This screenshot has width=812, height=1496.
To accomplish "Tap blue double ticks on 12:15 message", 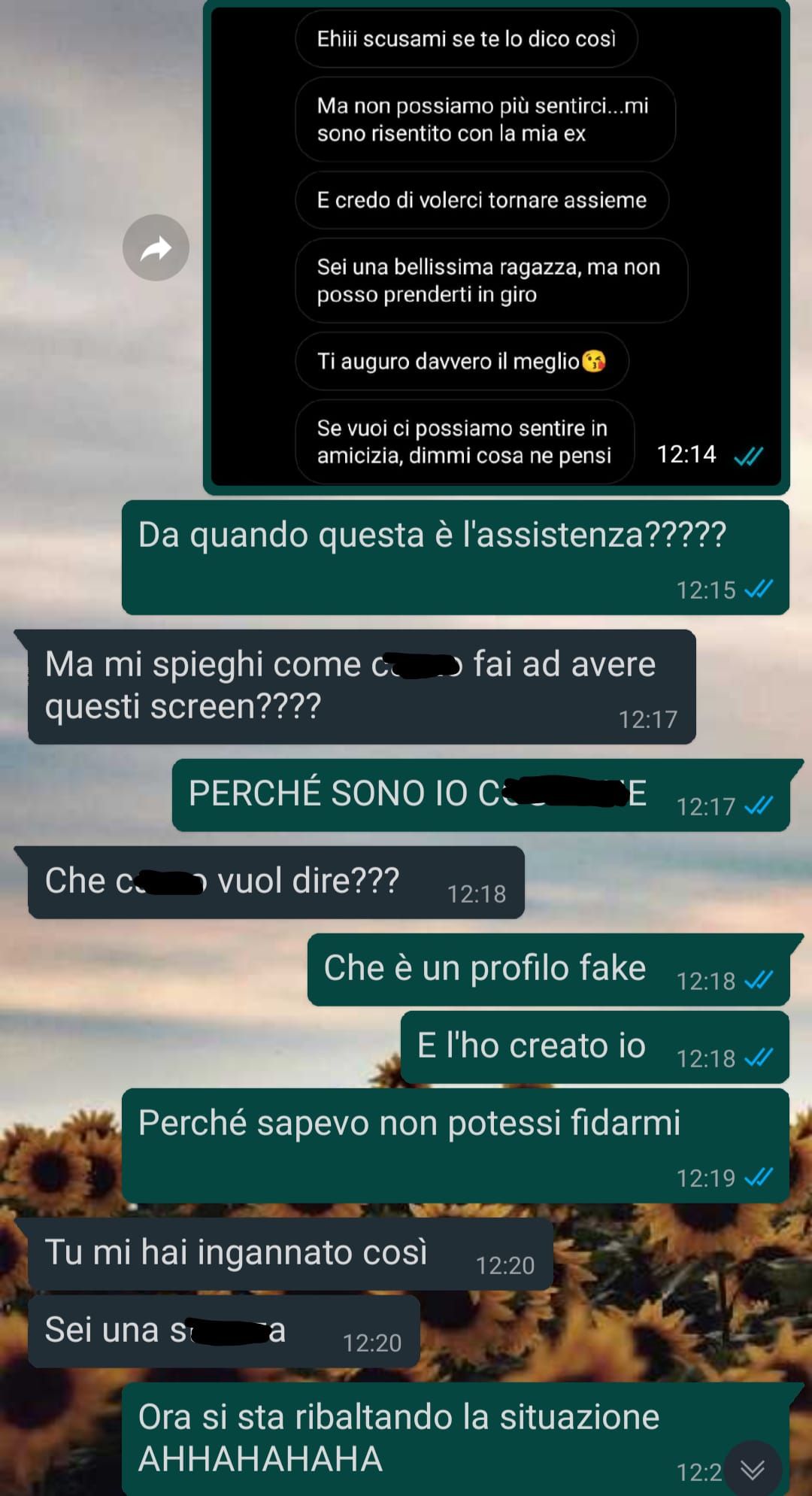I will (759, 589).
